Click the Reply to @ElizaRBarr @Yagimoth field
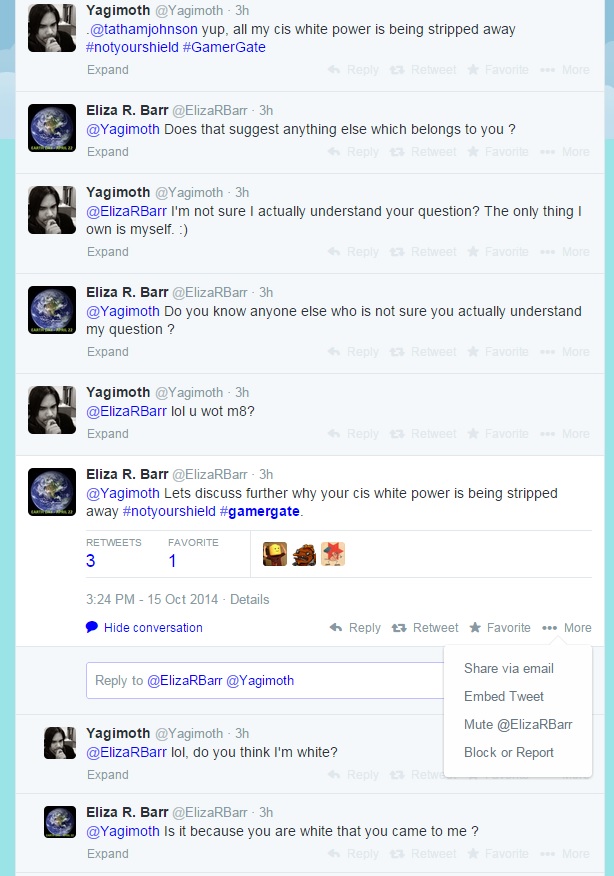Screen dimensions: 614x876 click(x=265, y=680)
